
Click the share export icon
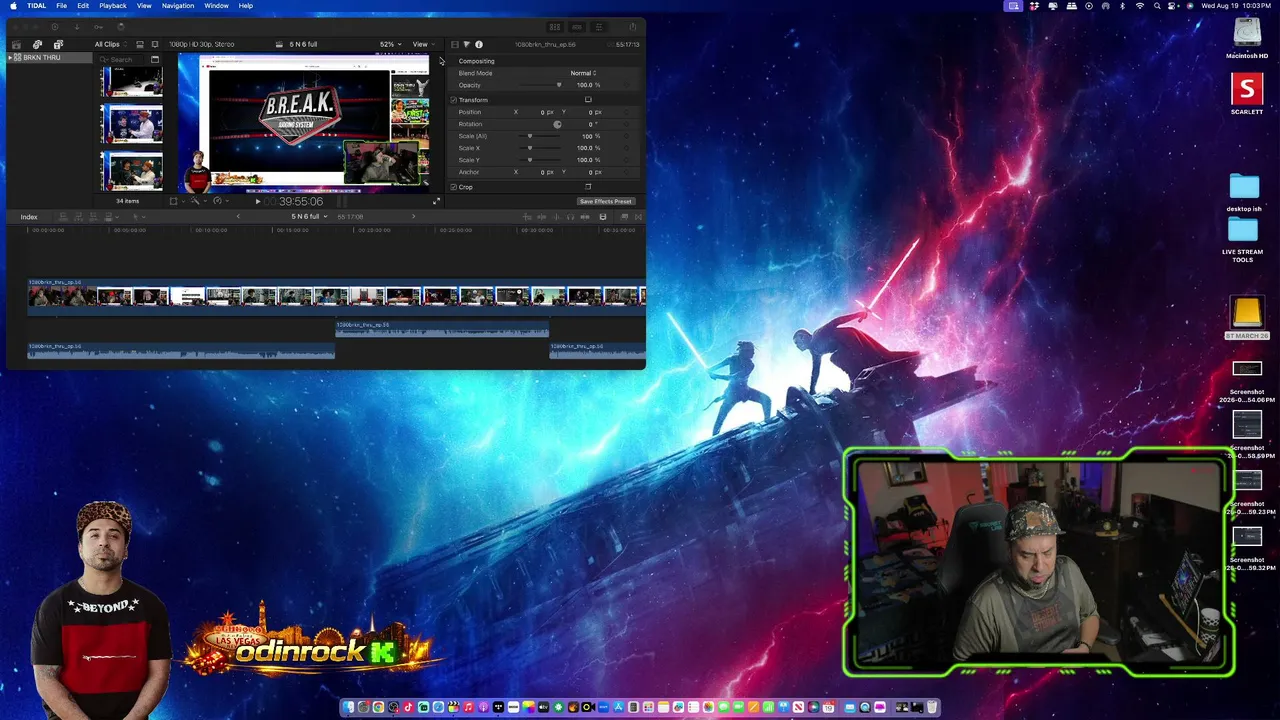pos(632,27)
